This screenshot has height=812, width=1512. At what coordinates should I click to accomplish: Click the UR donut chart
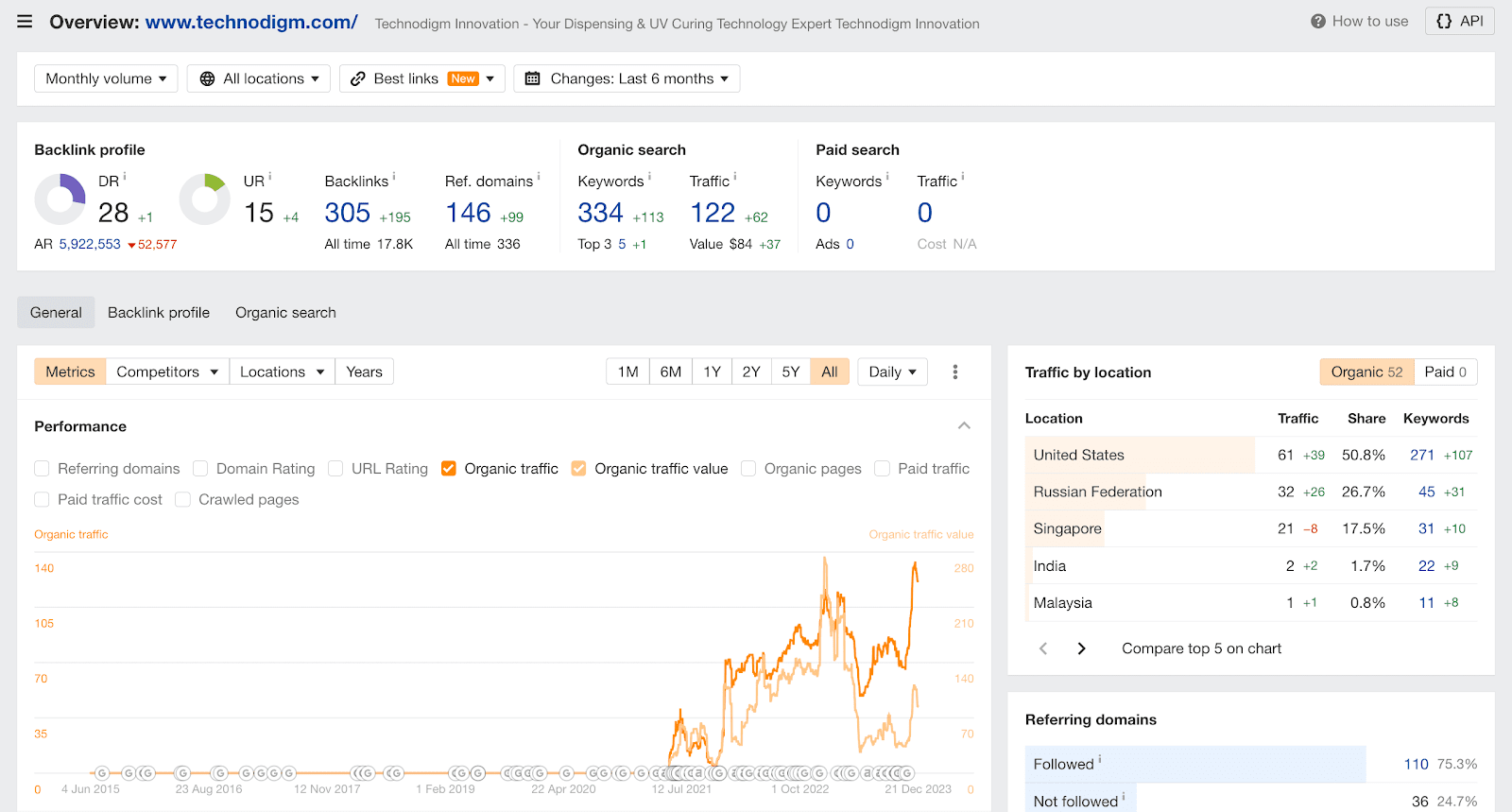click(205, 199)
